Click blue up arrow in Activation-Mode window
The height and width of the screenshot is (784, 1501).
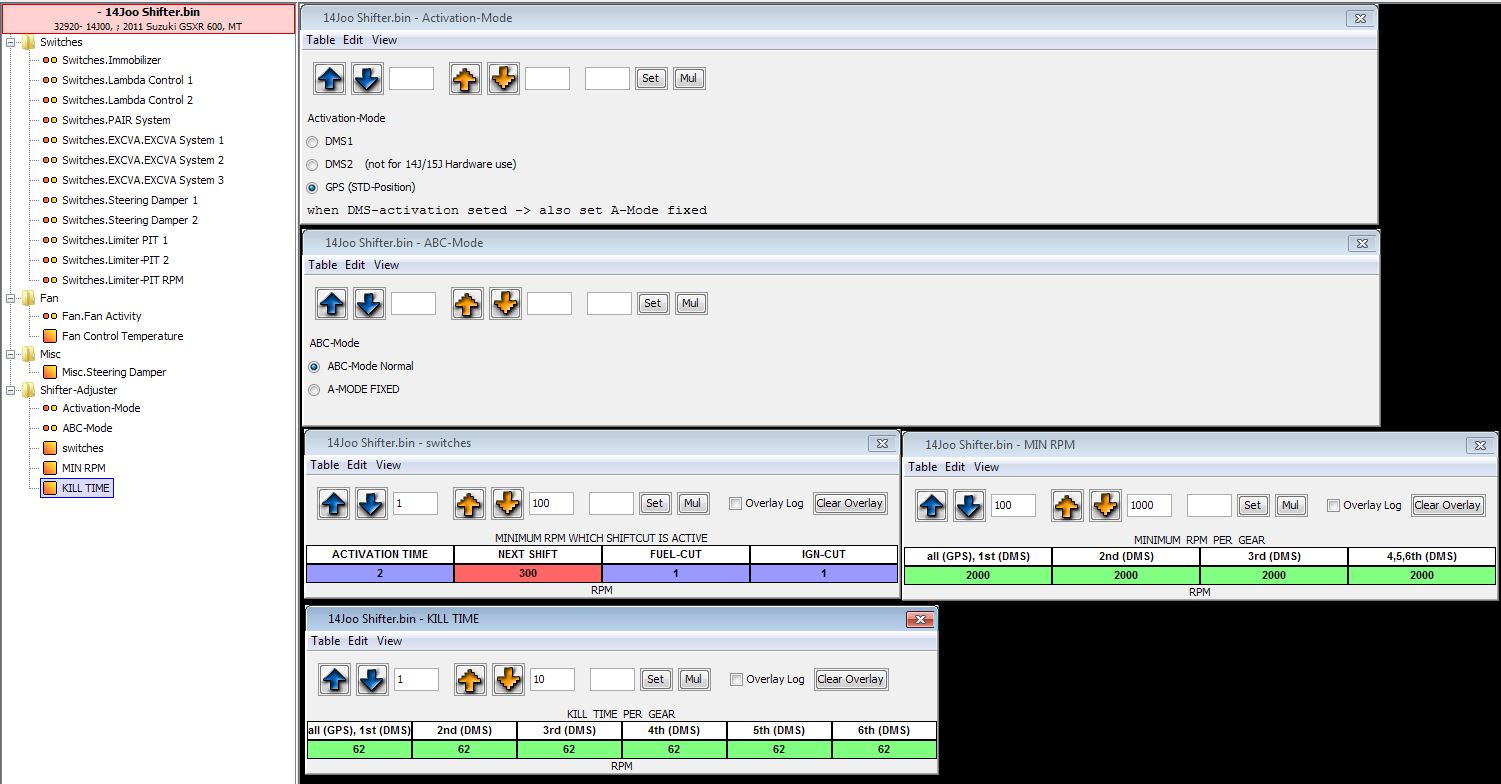[x=330, y=79]
